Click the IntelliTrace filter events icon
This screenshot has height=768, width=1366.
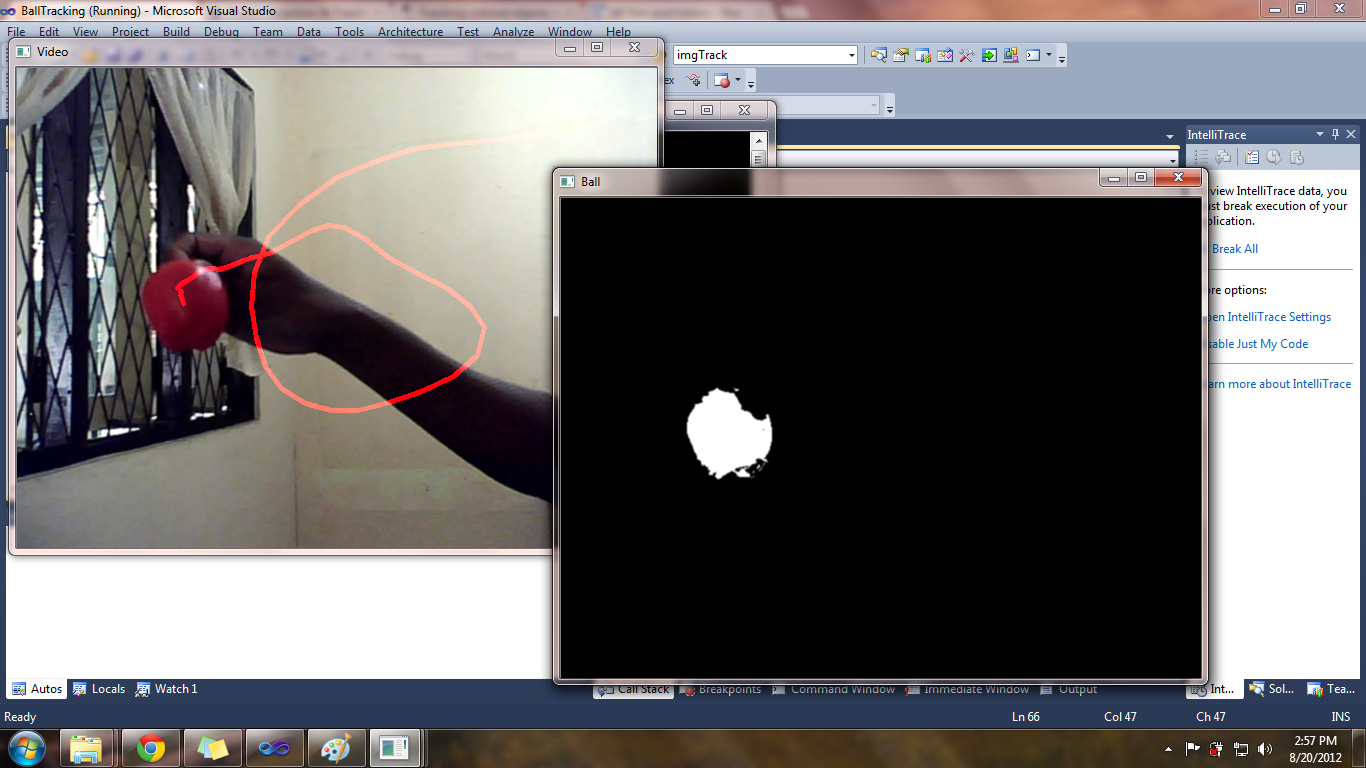1252,157
